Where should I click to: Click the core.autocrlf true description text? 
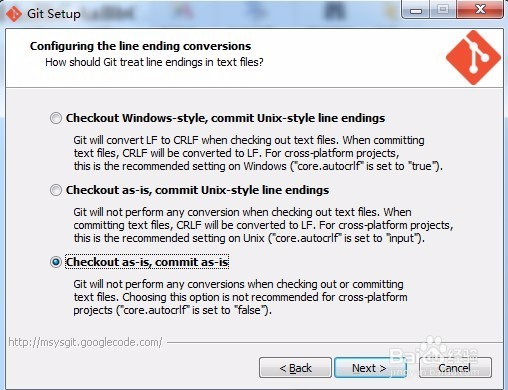pyautogui.click(x=258, y=153)
